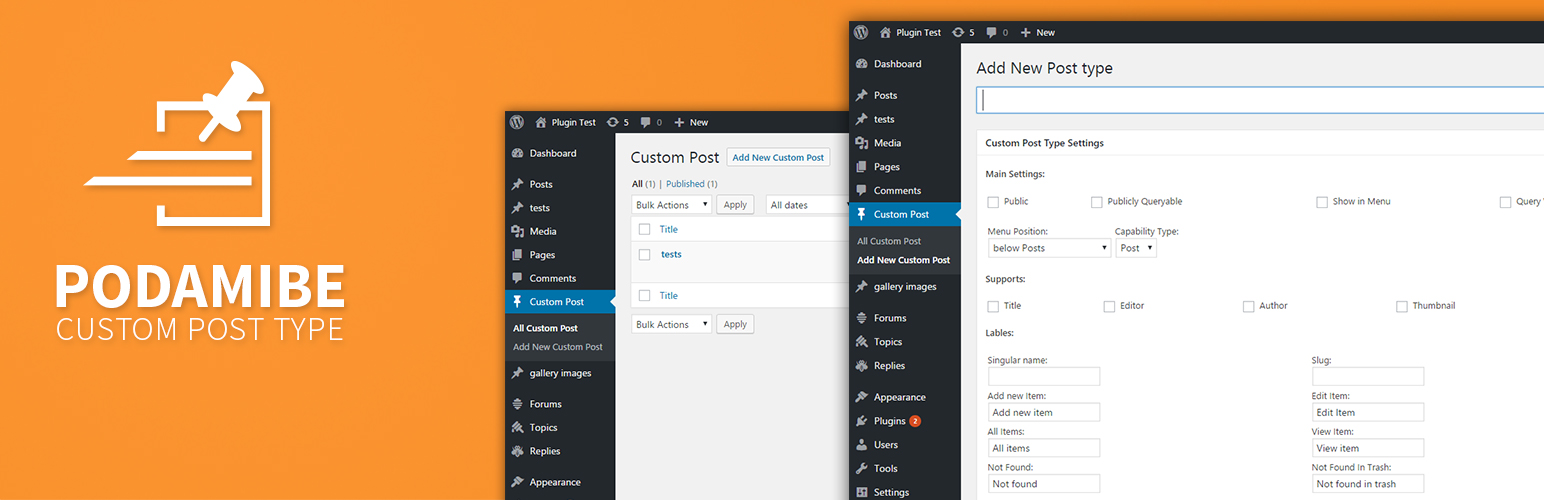The image size is (1544, 500).
Task: Sort by Title column header link
Action: [x=668, y=229]
